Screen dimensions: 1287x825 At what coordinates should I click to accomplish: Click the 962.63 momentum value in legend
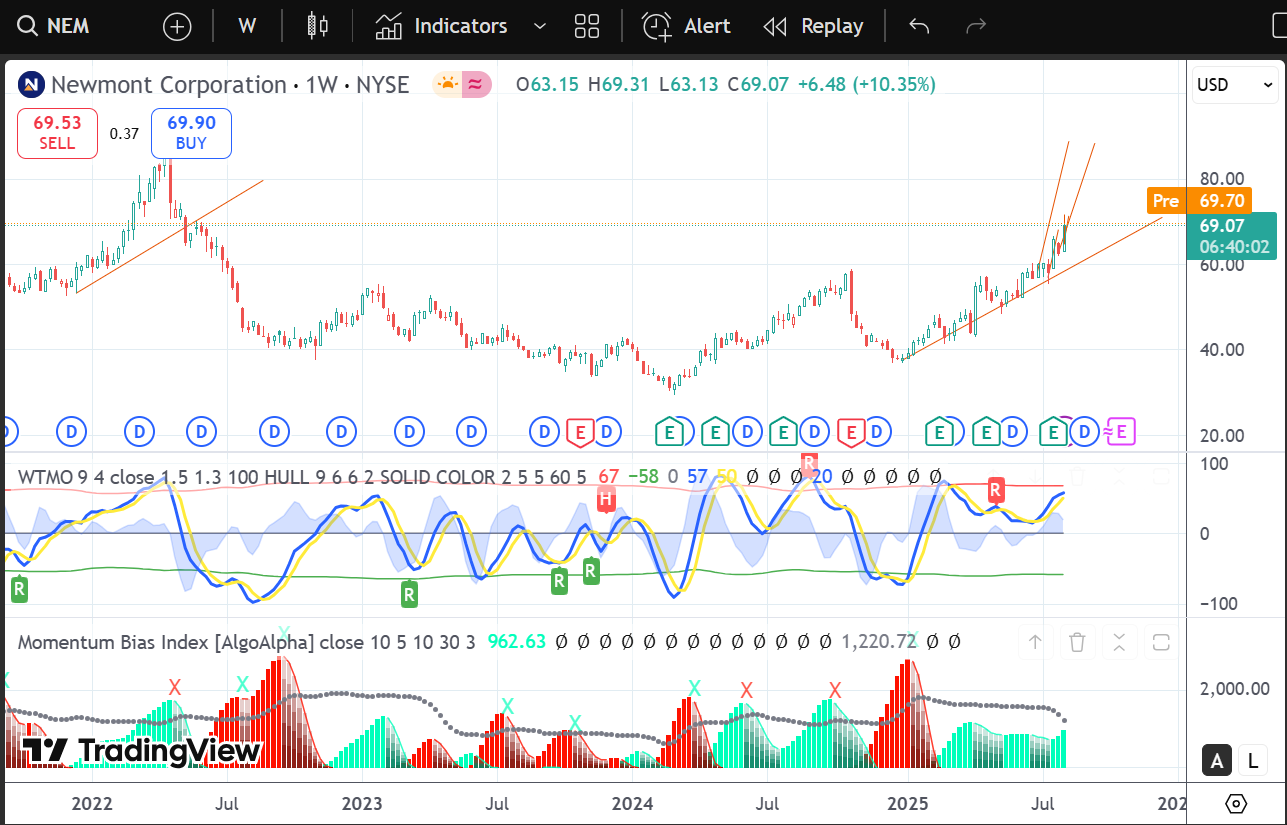[x=517, y=641]
